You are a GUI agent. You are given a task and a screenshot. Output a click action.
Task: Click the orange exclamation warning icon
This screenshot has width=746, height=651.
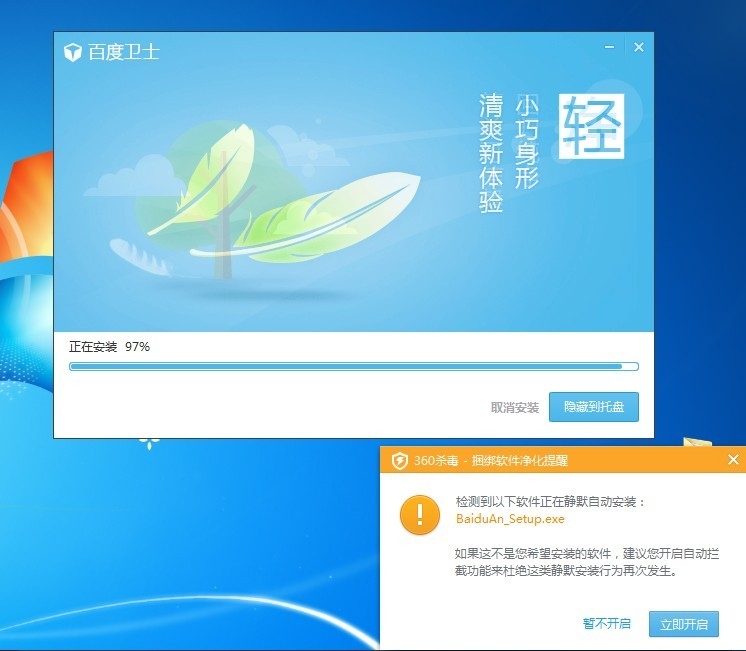click(x=419, y=515)
